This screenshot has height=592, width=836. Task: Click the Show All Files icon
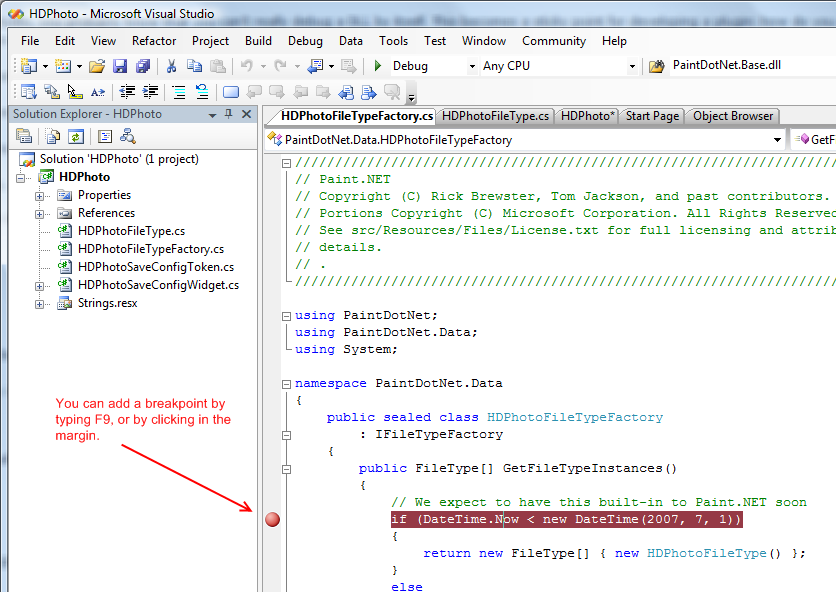point(53,137)
